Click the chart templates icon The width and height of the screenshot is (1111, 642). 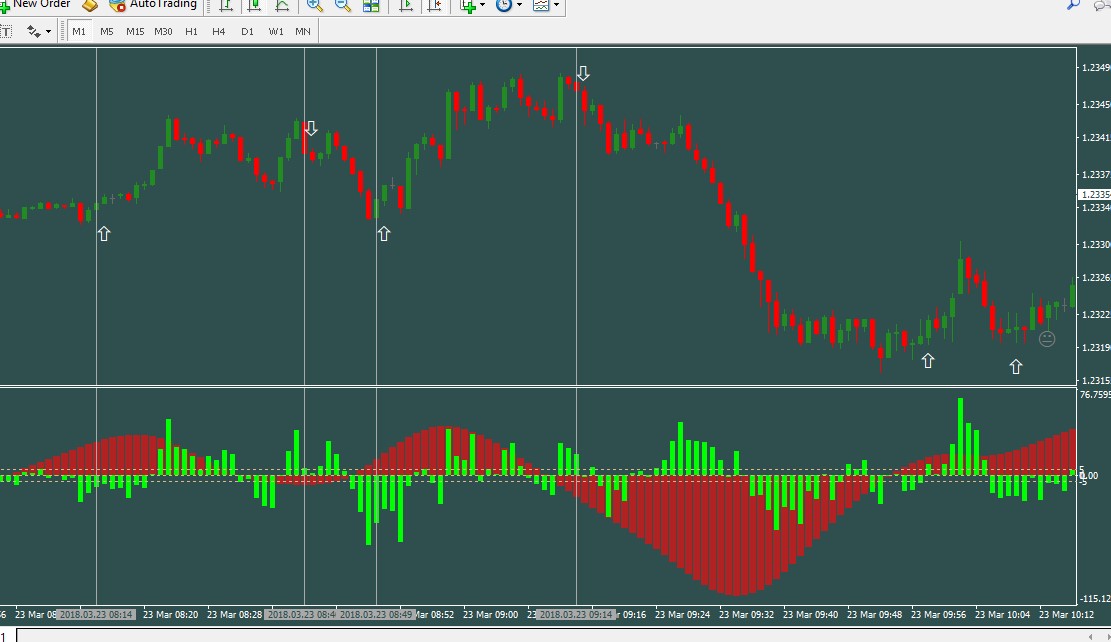tap(541, 5)
